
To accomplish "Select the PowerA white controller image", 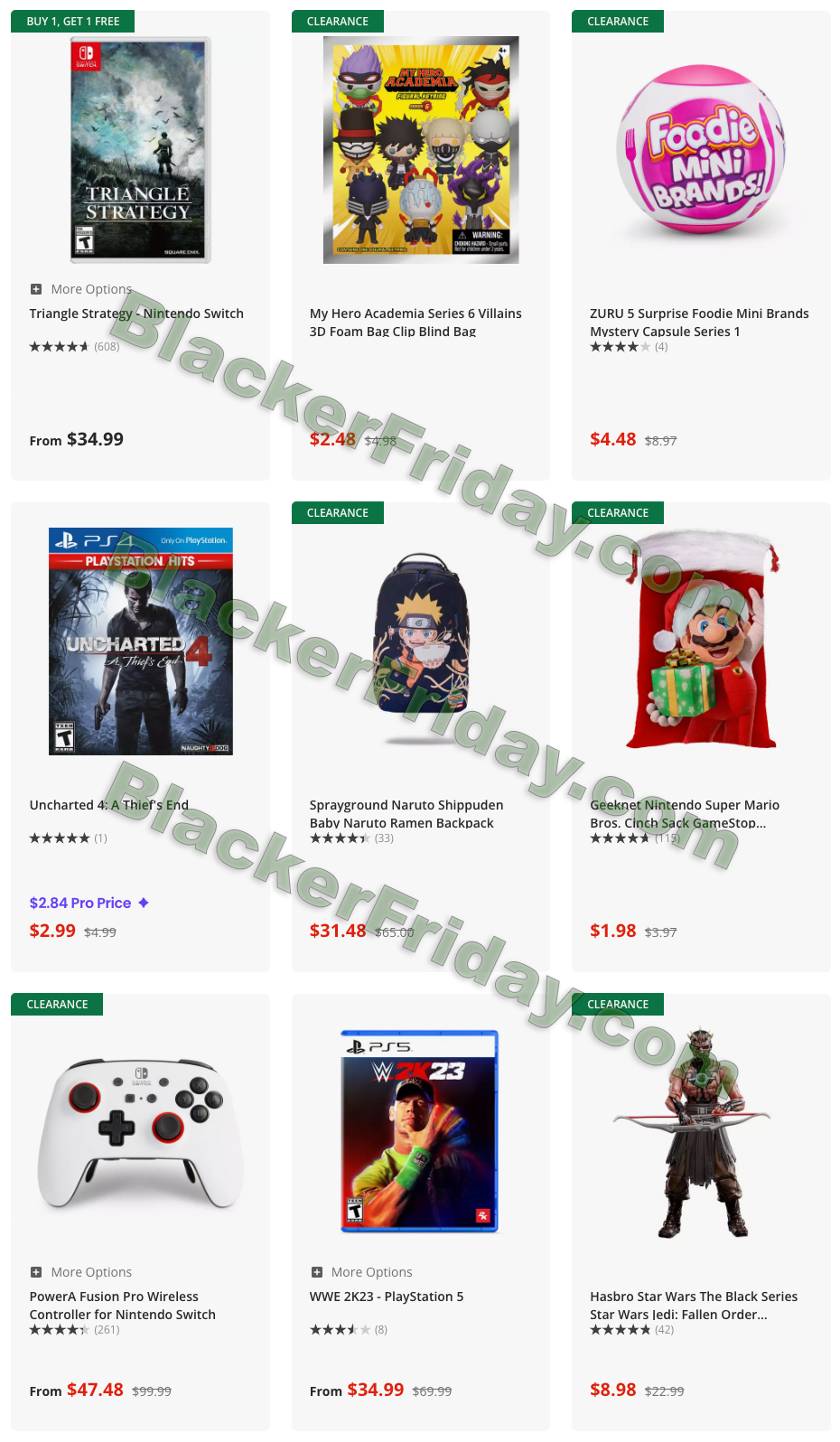I will click(141, 1133).
